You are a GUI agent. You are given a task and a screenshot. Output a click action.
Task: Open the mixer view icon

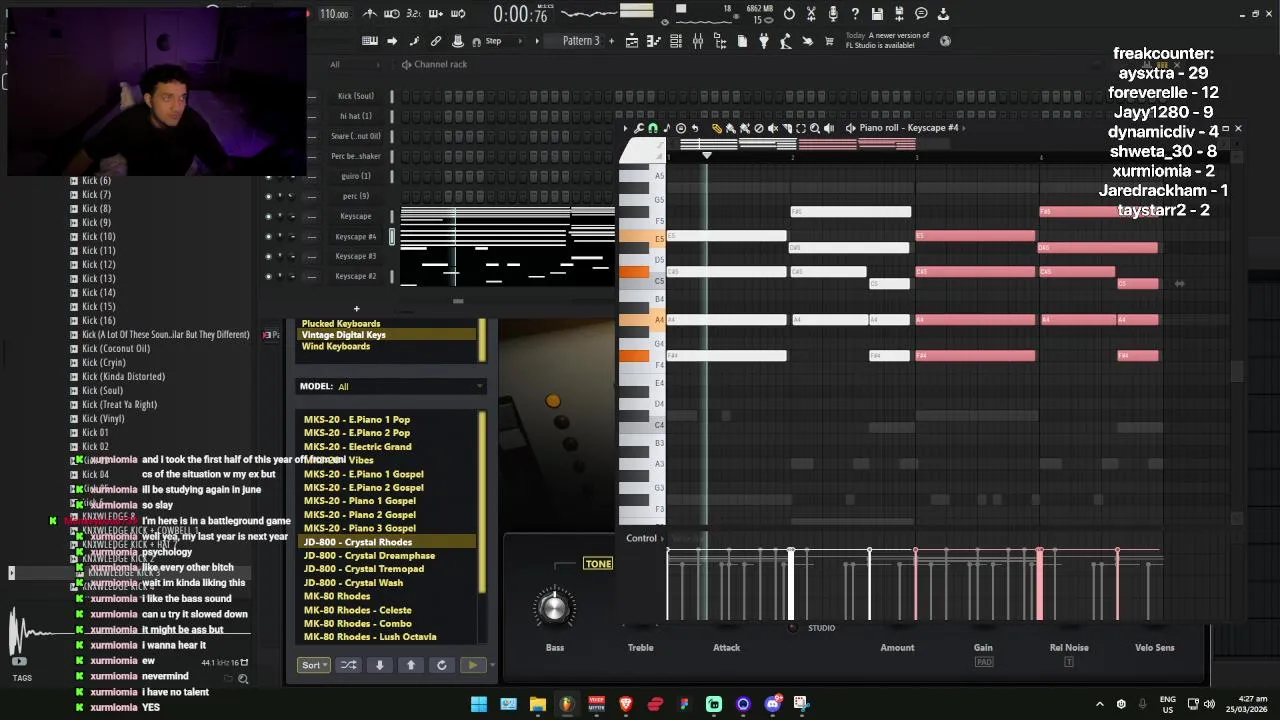point(698,41)
